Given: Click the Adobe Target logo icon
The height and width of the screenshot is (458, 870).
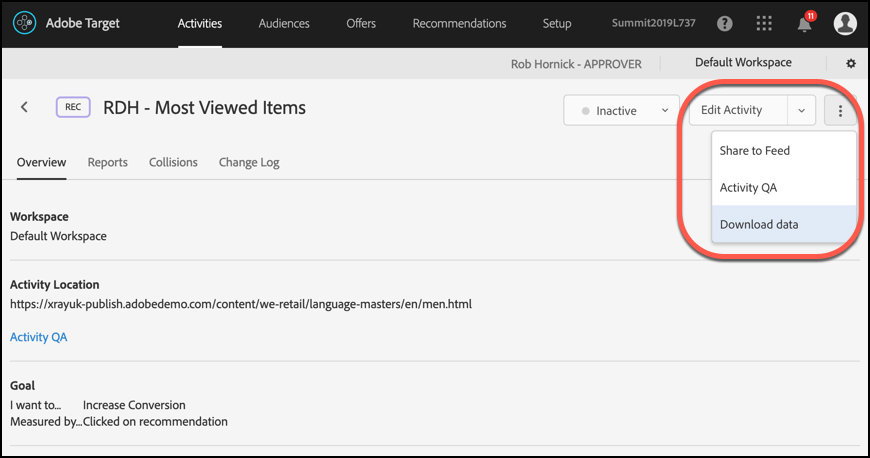Looking at the screenshot, I should tap(25, 23).
